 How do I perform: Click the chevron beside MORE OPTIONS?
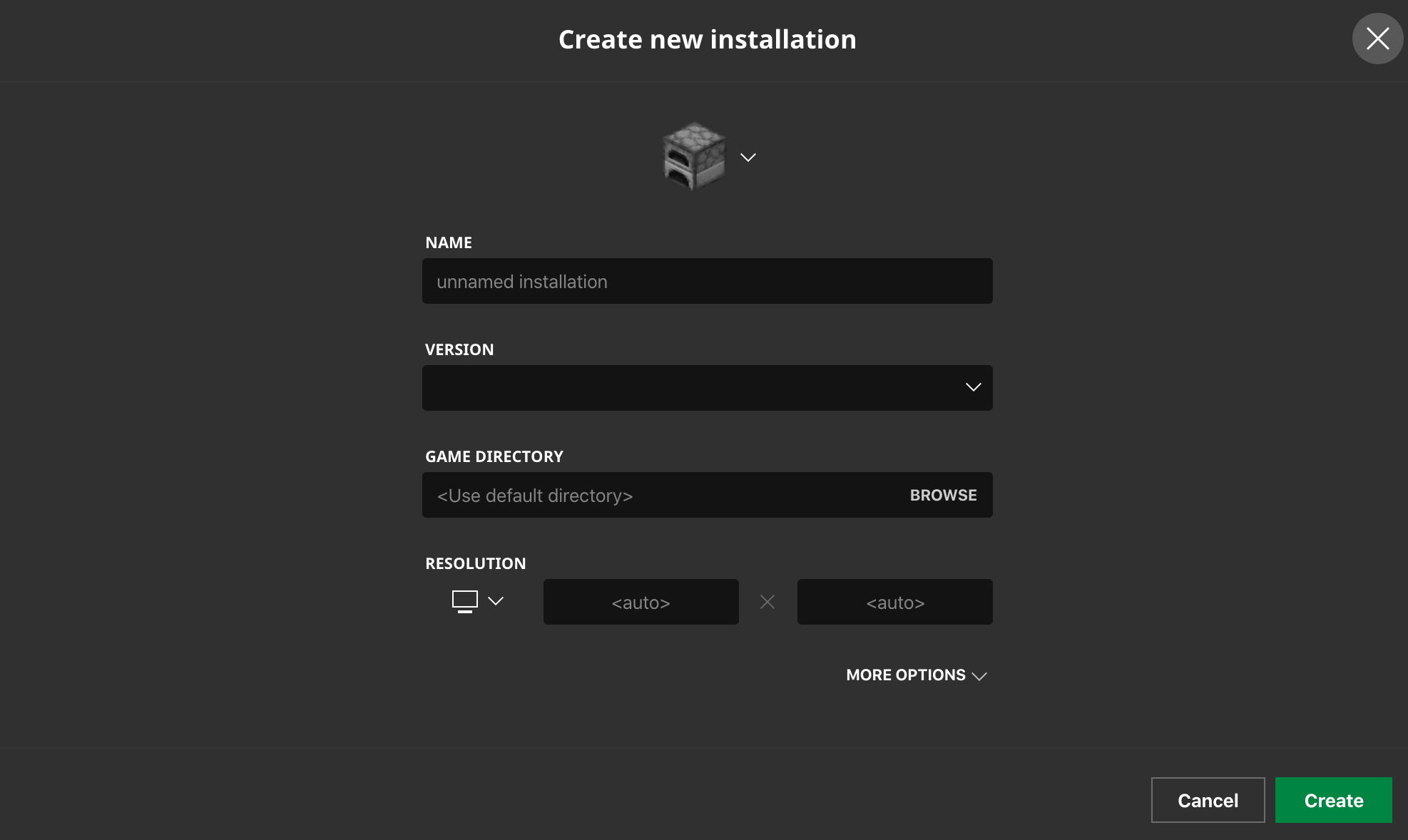979,676
